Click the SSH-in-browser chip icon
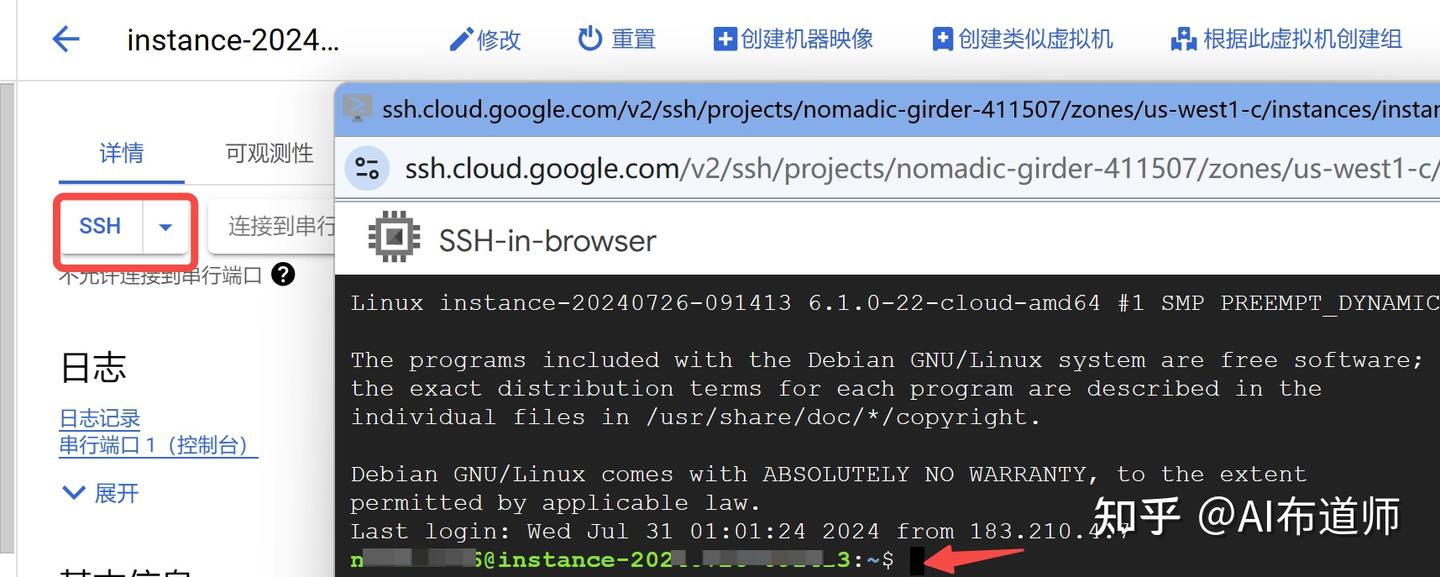Viewport: 1440px width, 577px height. 394,240
